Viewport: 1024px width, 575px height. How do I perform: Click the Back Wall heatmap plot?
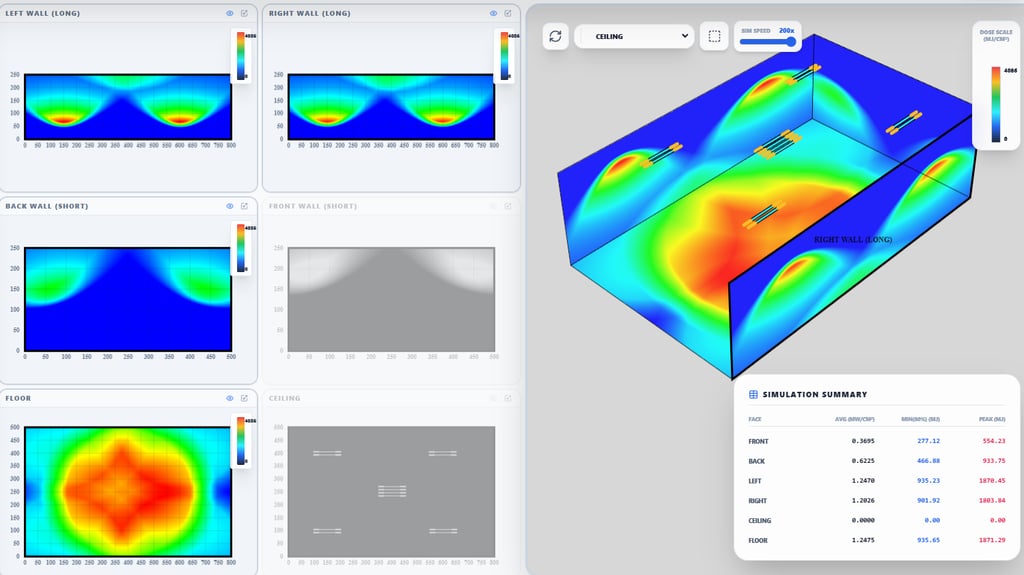click(x=128, y=299)
